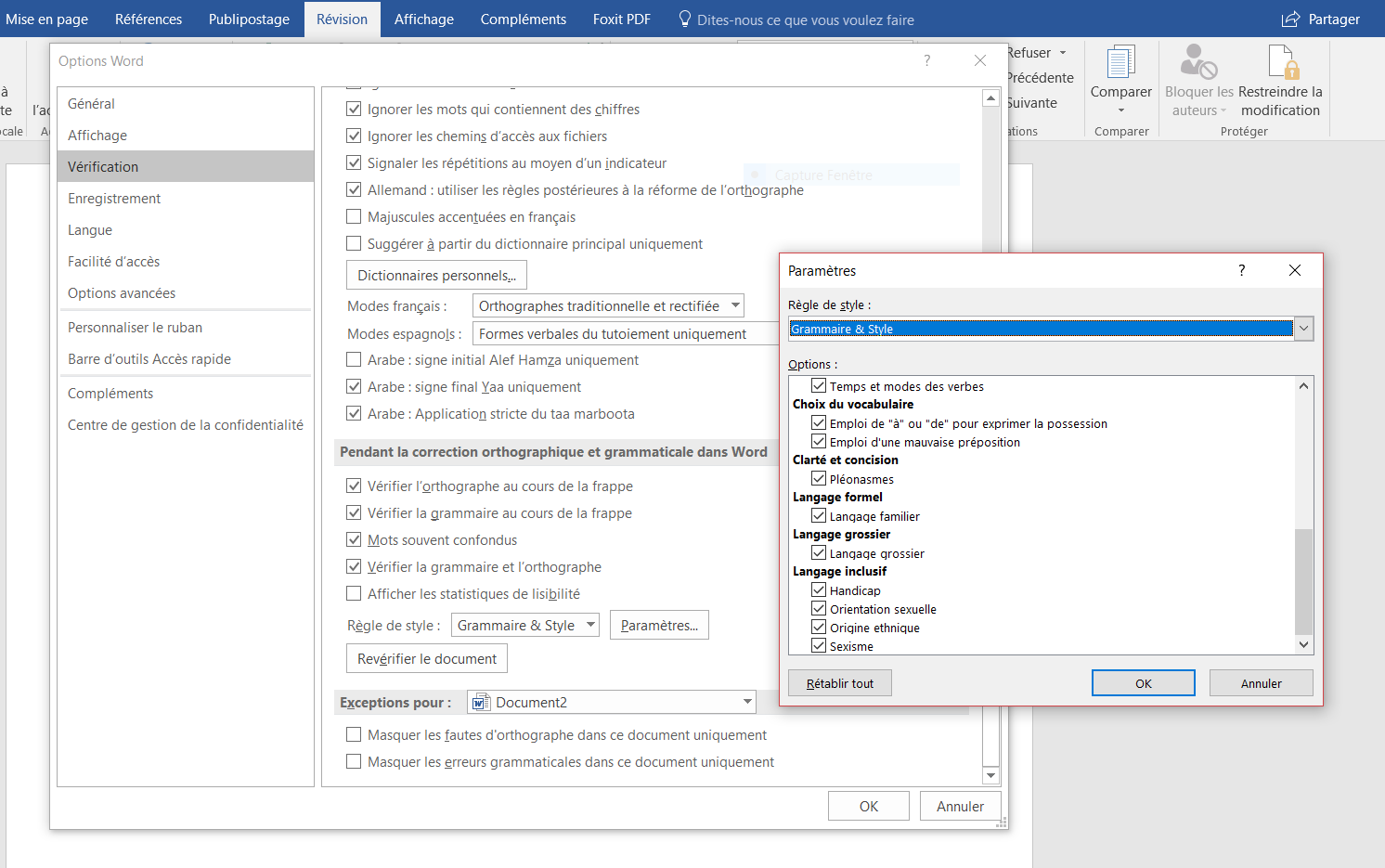Open the Foxit PDF tab
1385x868 pixels.
pos(621,19)
